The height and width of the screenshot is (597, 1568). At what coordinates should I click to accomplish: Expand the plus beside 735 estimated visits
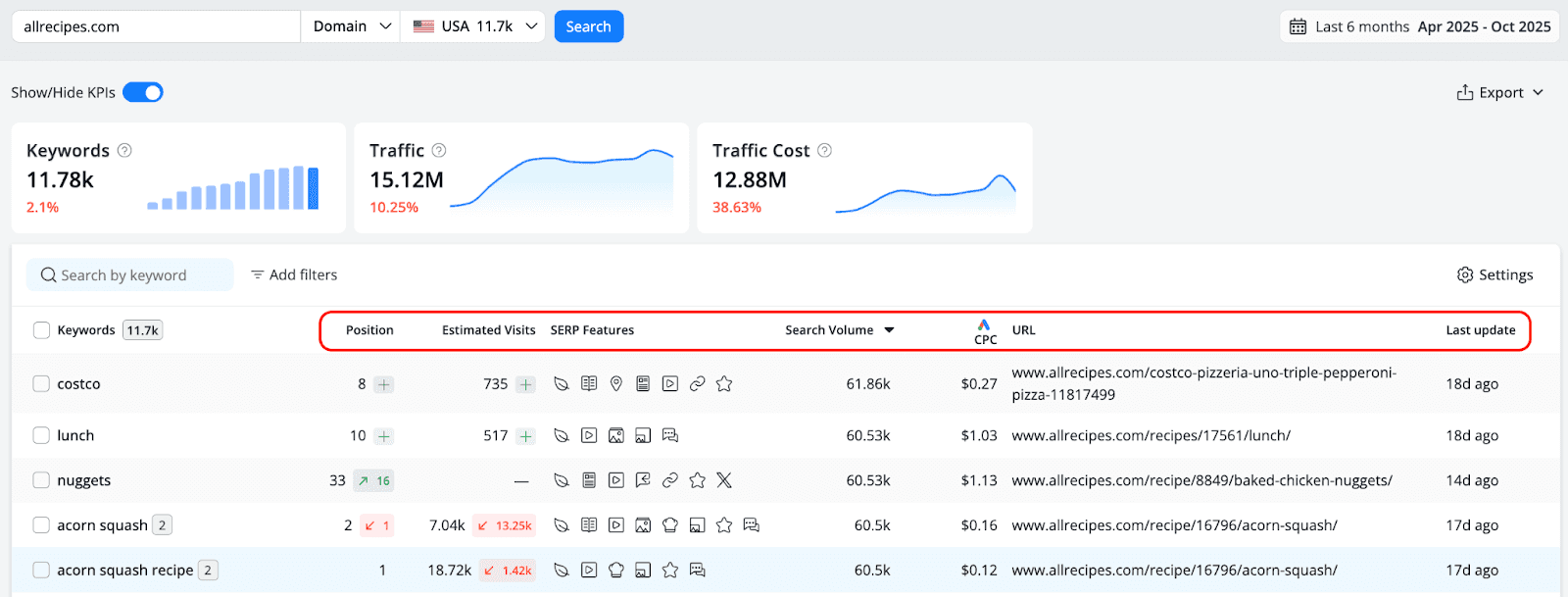click(x=526, y=384)
